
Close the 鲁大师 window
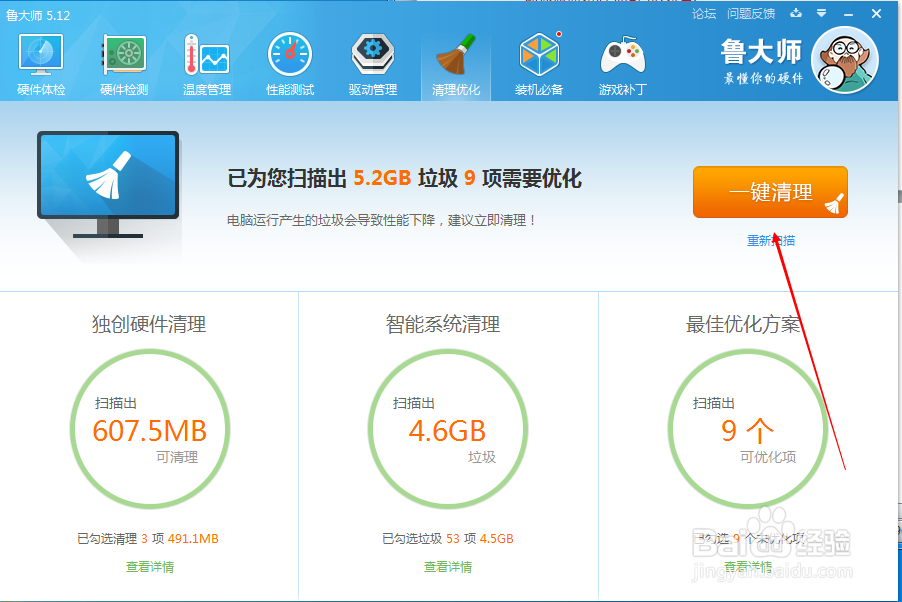876,13
